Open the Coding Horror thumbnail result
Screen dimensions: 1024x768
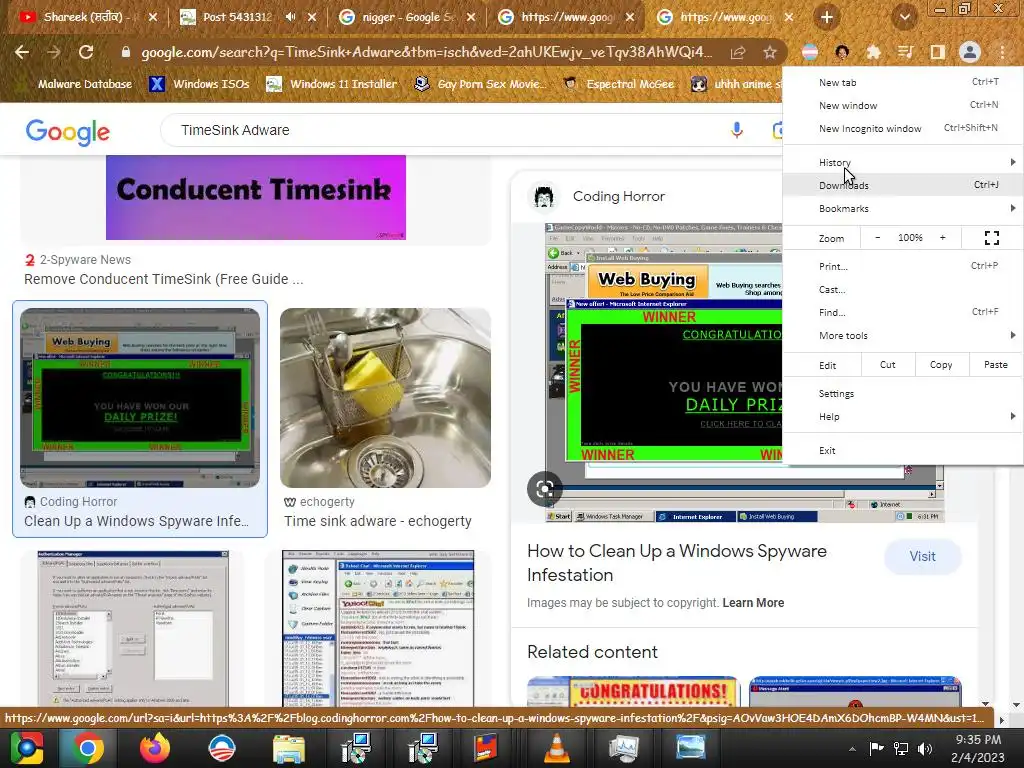(x=140, y=398)
